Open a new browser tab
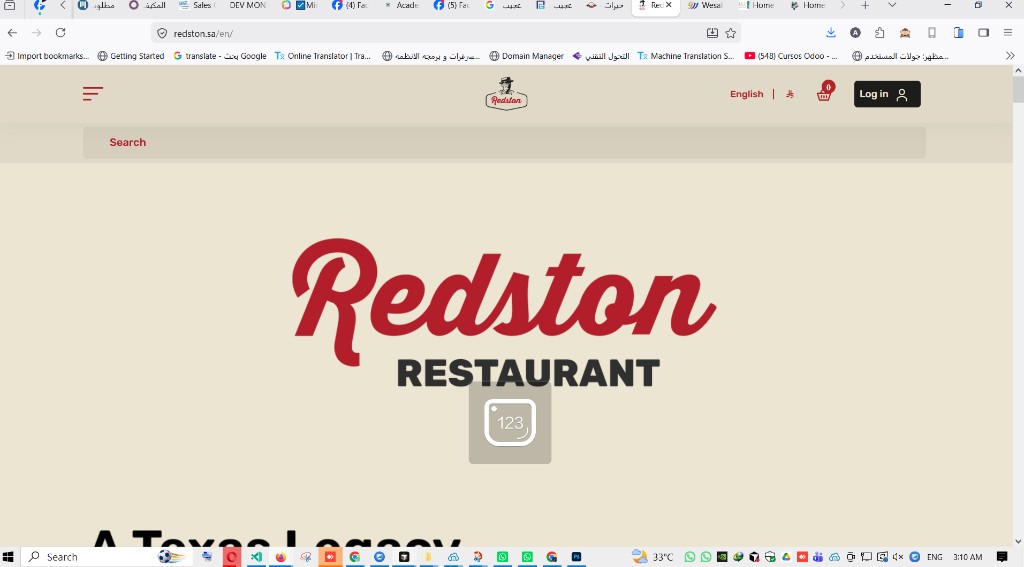1024x567 pixels. click(865, 5)
